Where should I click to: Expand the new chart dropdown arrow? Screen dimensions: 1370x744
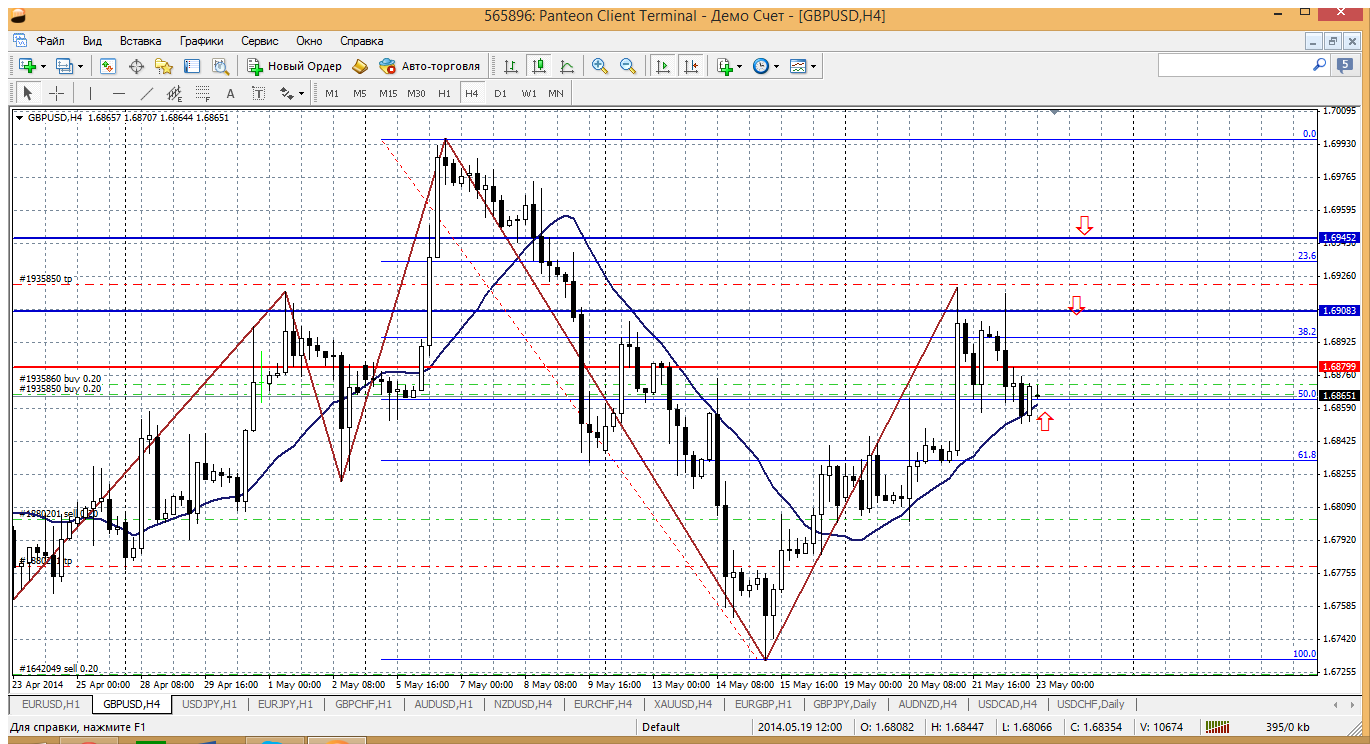(x=41, y=66)
